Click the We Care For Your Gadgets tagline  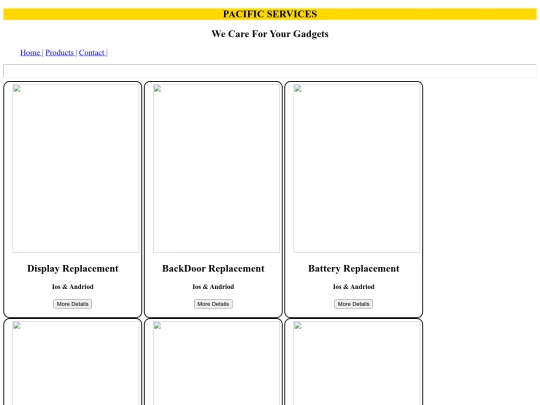270,34
